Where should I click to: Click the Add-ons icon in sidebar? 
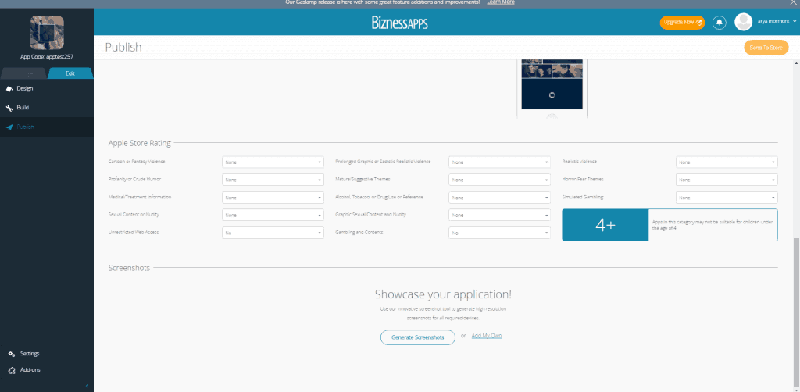click(x=12, y=370)
